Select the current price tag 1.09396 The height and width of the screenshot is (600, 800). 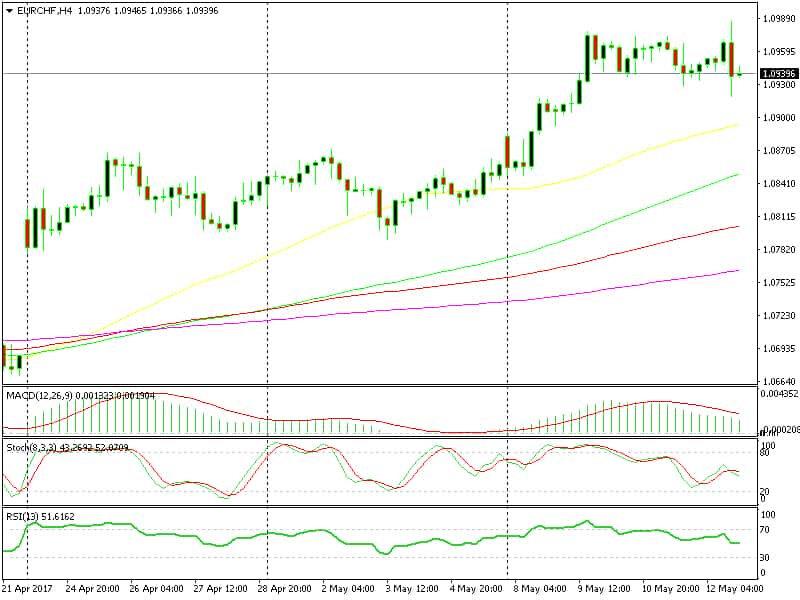pyautogui.click(x=778, y=74)
